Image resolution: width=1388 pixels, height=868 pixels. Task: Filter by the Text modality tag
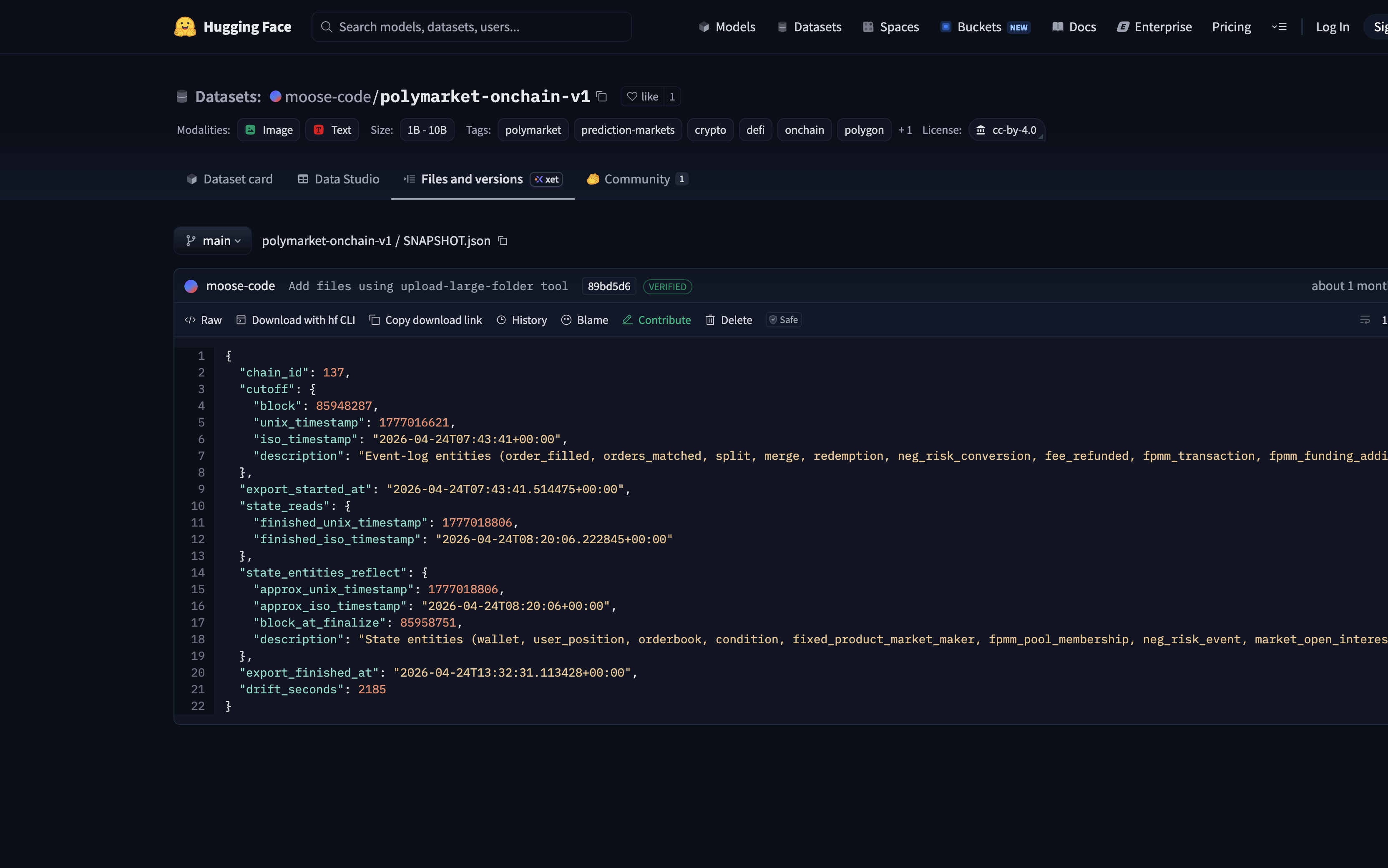click(332, 130)
